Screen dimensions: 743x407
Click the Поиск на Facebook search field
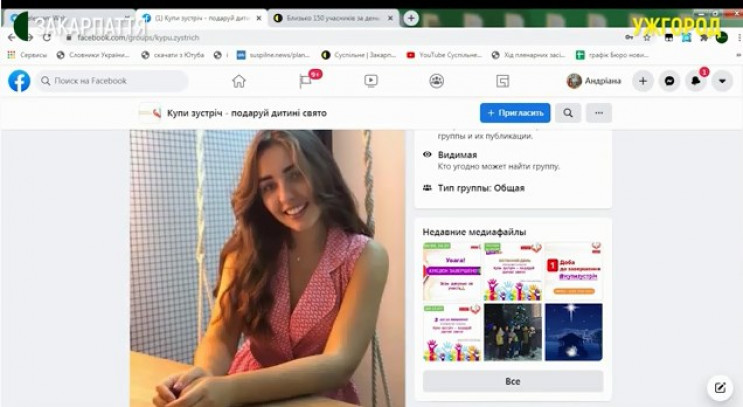112,81
